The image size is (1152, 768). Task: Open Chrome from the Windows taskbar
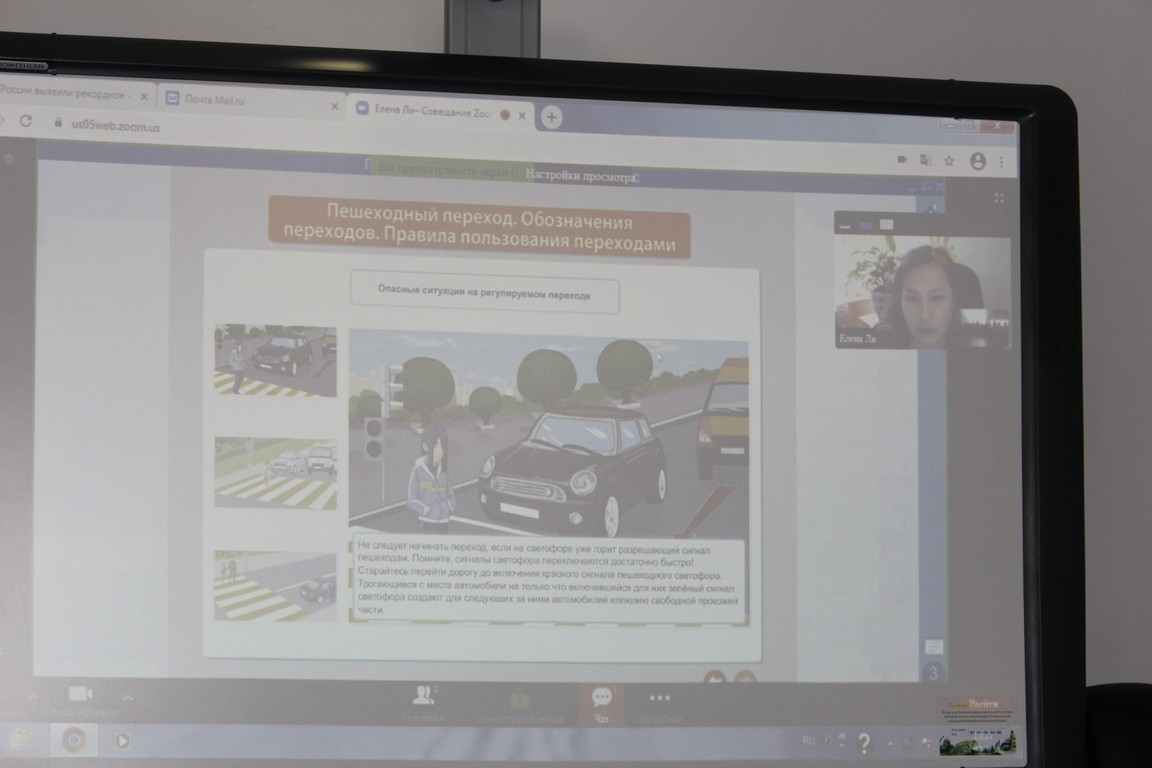tap(73, 740)
